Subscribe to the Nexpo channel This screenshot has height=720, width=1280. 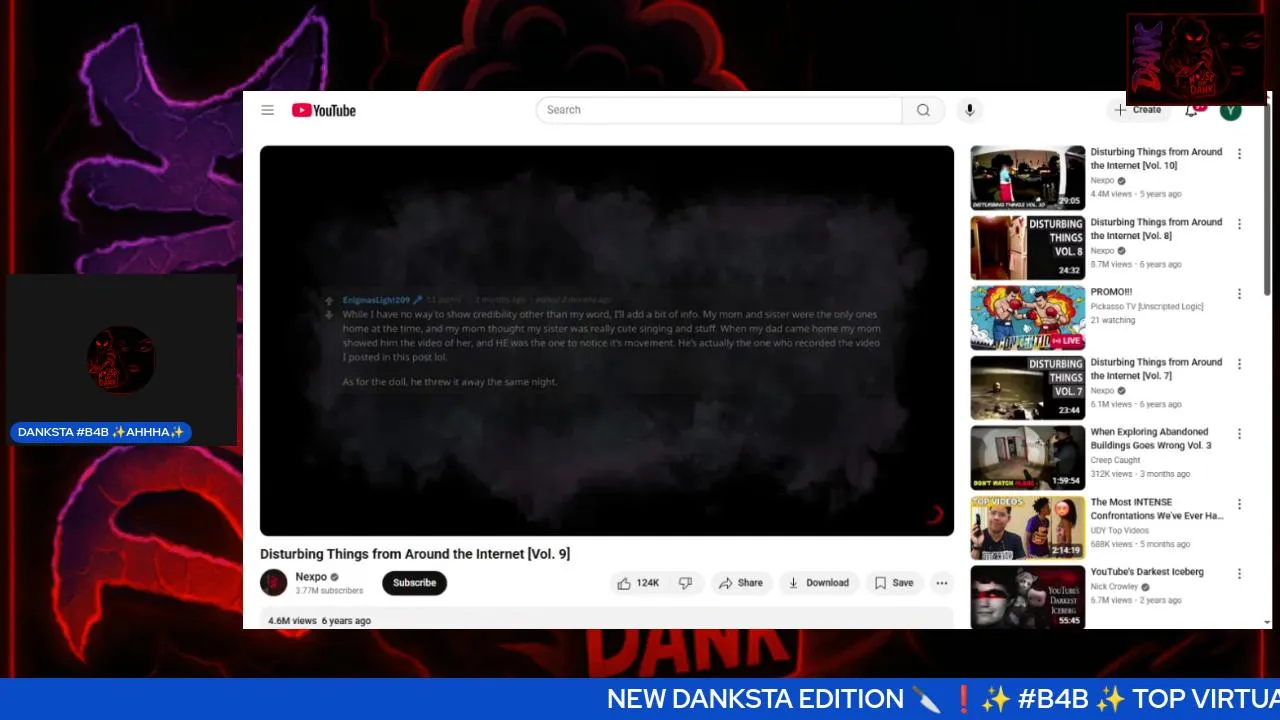(414, 583)
